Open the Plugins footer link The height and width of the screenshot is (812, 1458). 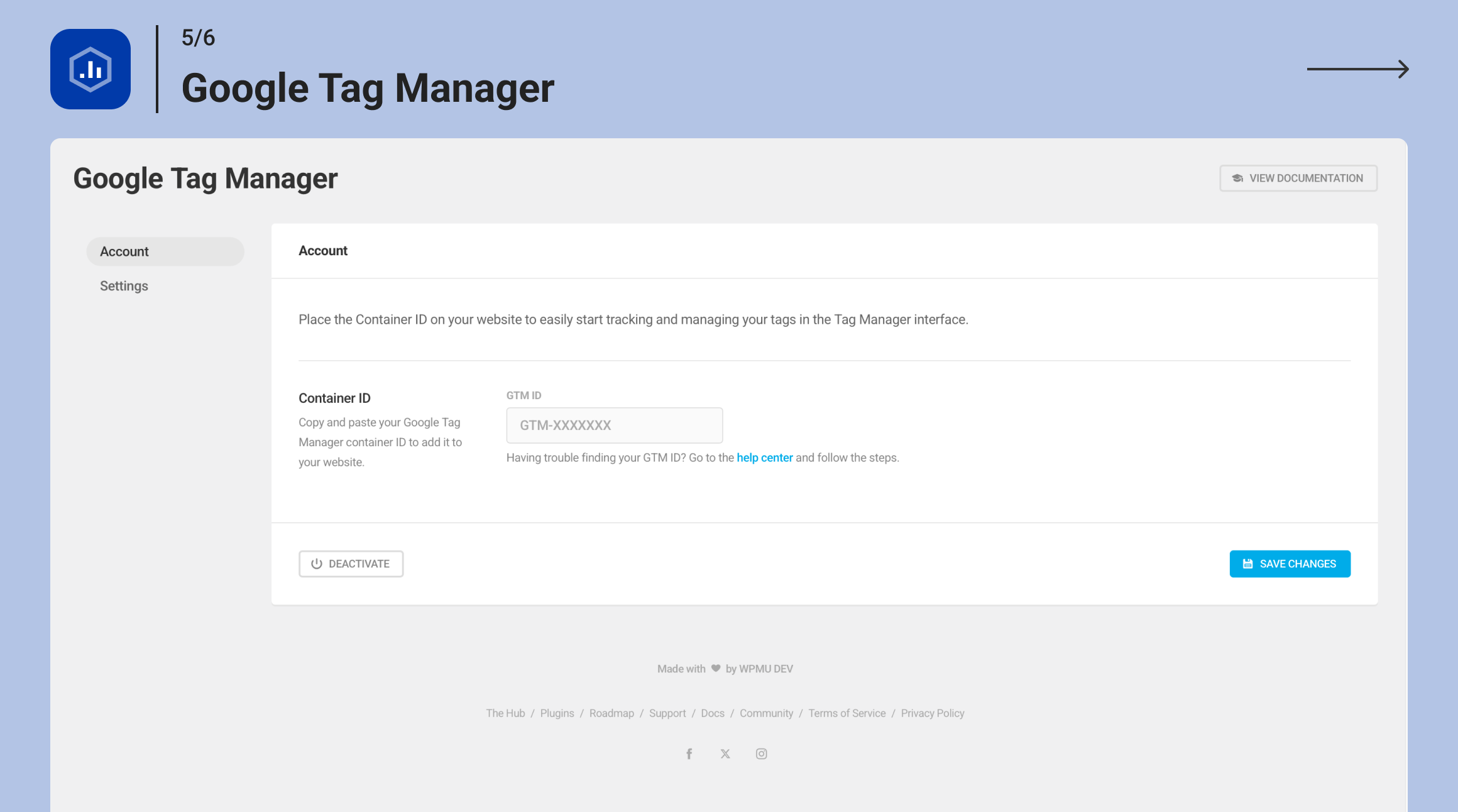[557, 713]
